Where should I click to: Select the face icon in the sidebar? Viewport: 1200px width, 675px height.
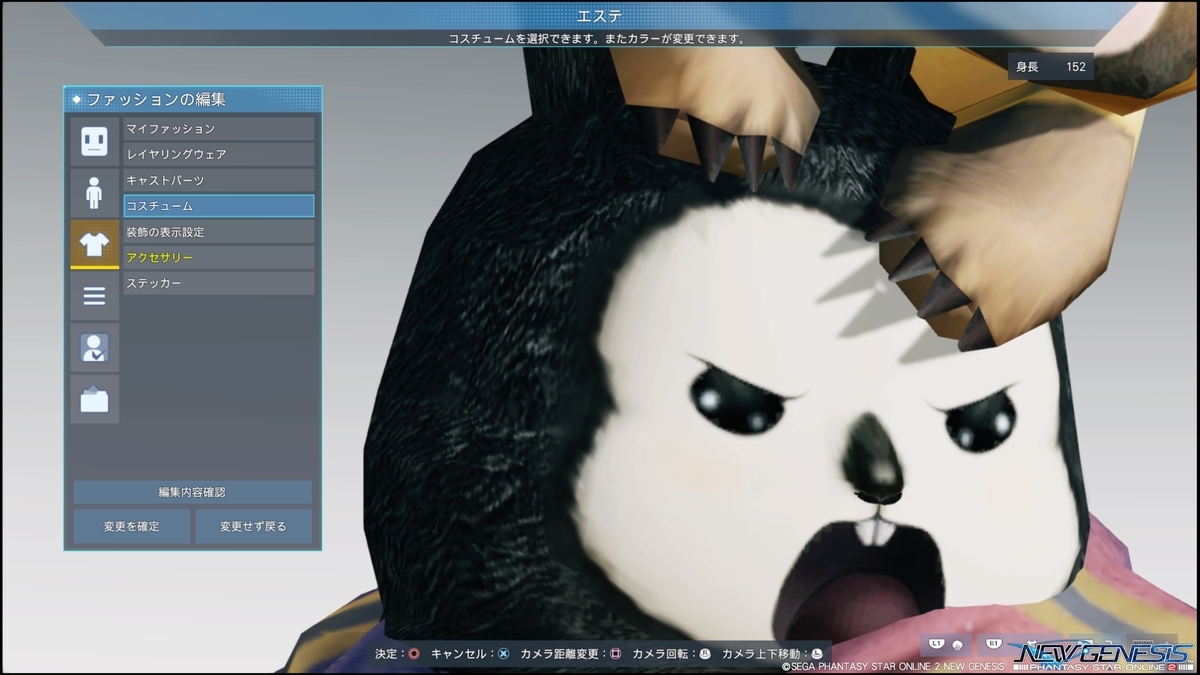[94, 141]
